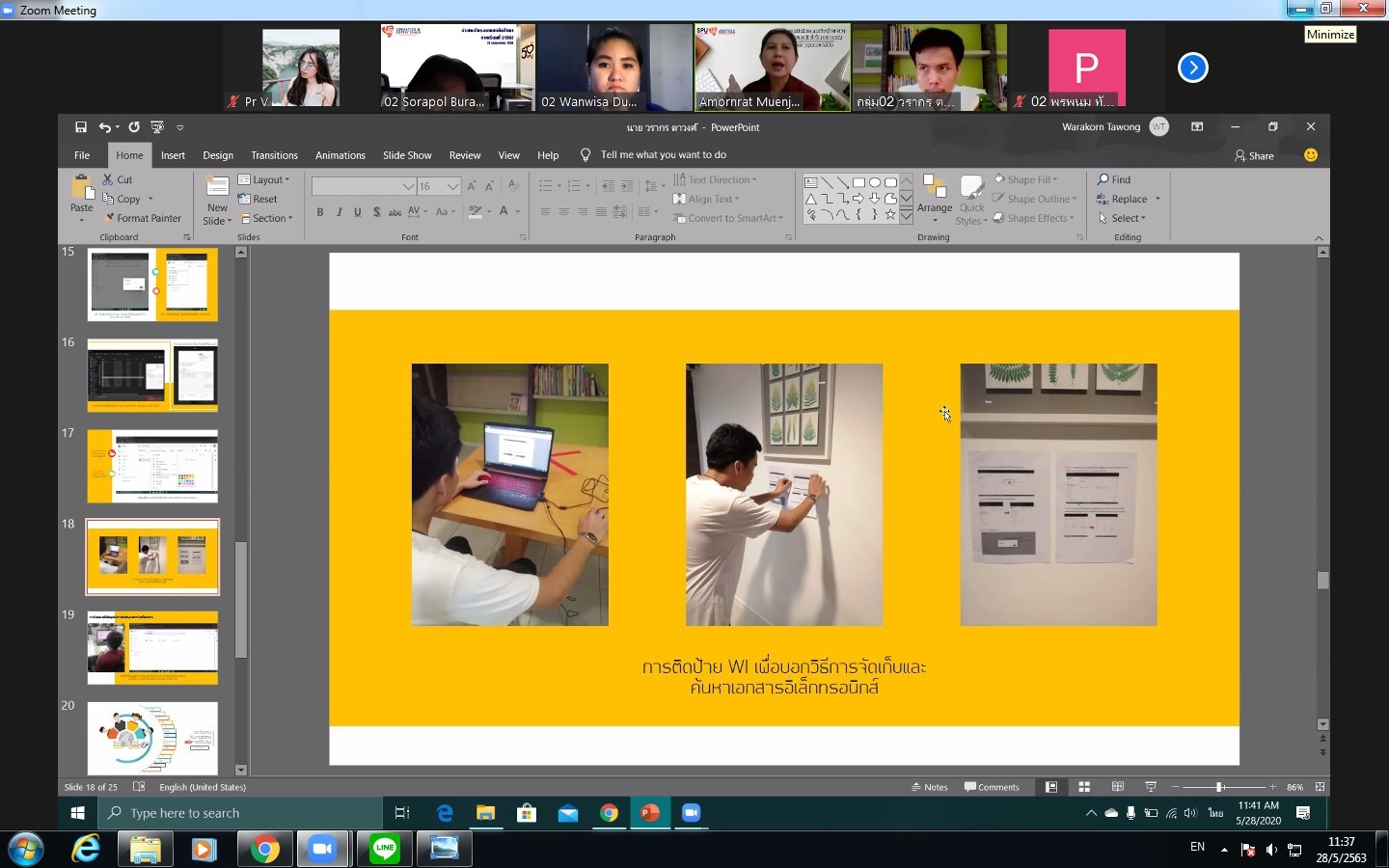Open the font name combo box
Screen dimensions: 1389x868
(364, 186)
